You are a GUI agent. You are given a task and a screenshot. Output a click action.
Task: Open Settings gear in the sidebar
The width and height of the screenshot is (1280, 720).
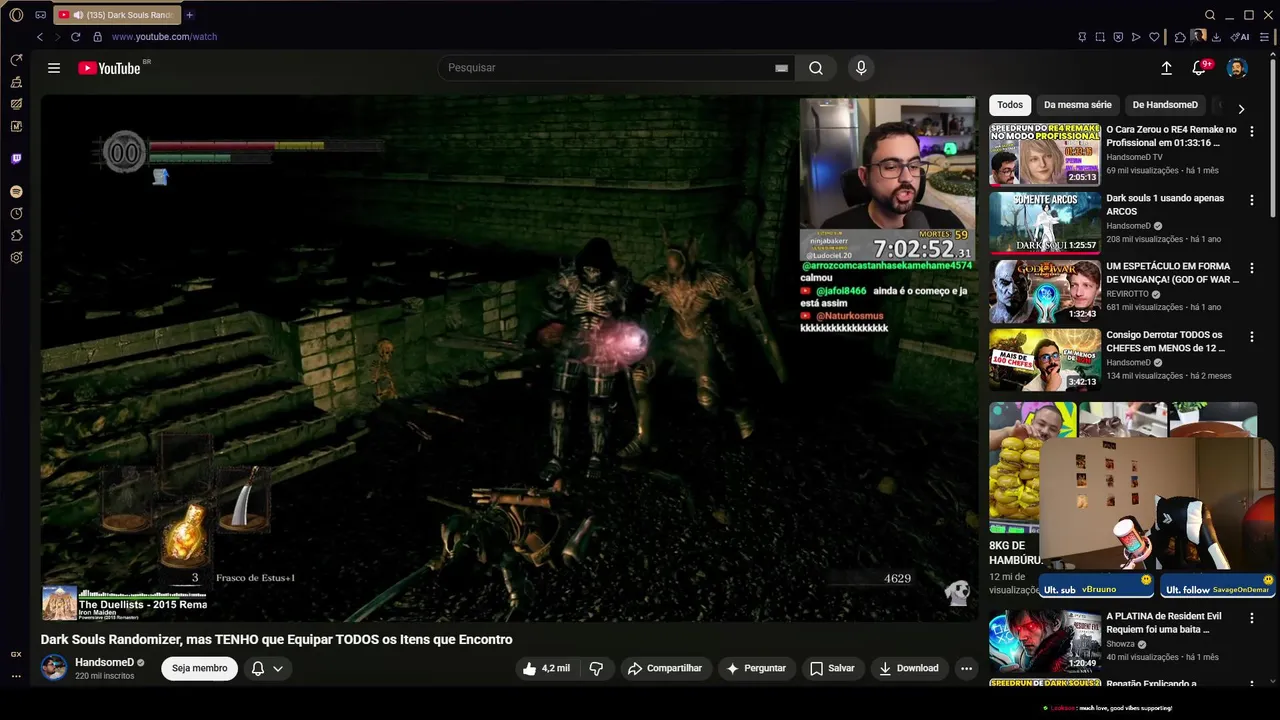click(16, 257)
